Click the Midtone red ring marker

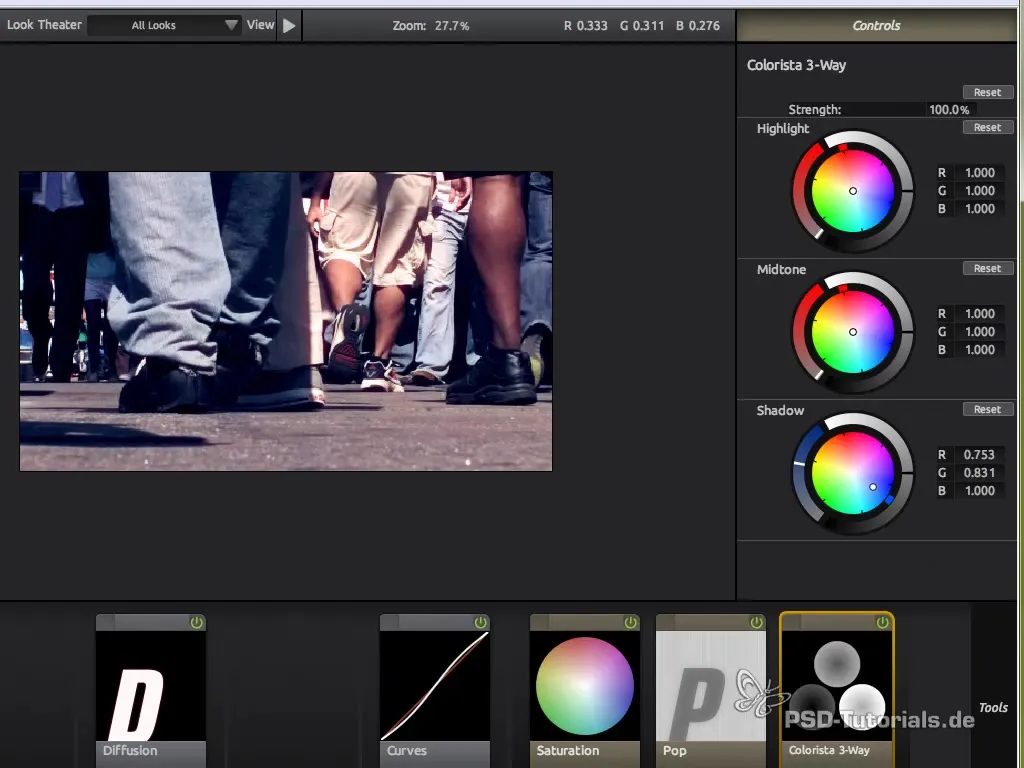(842, 289)
